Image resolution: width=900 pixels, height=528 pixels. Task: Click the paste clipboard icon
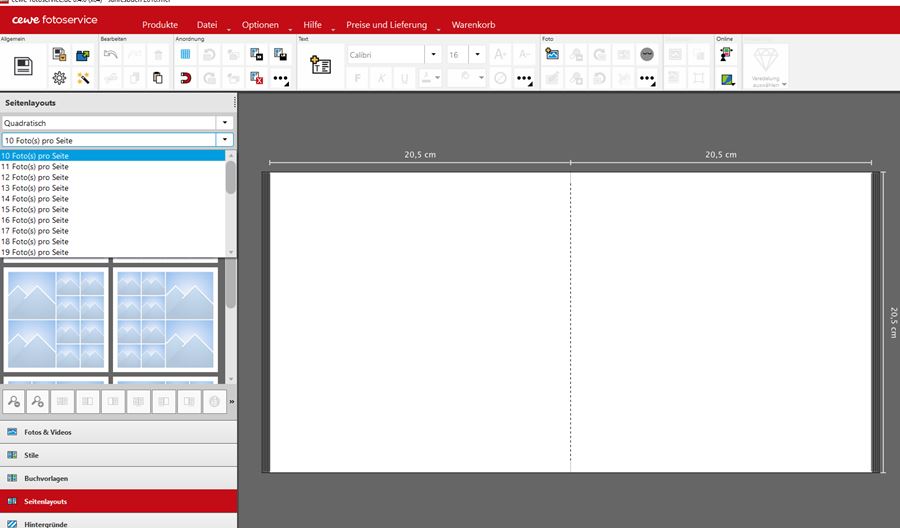[157, 78]
